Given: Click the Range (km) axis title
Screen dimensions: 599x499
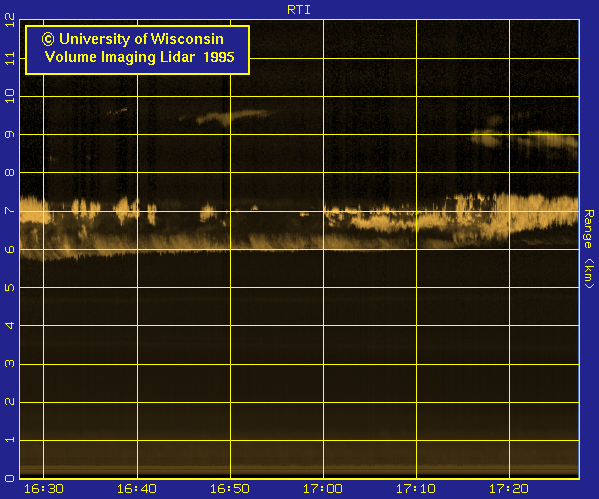Looking at the screenshot, I should pyautogui.click(x=589, y=249).
